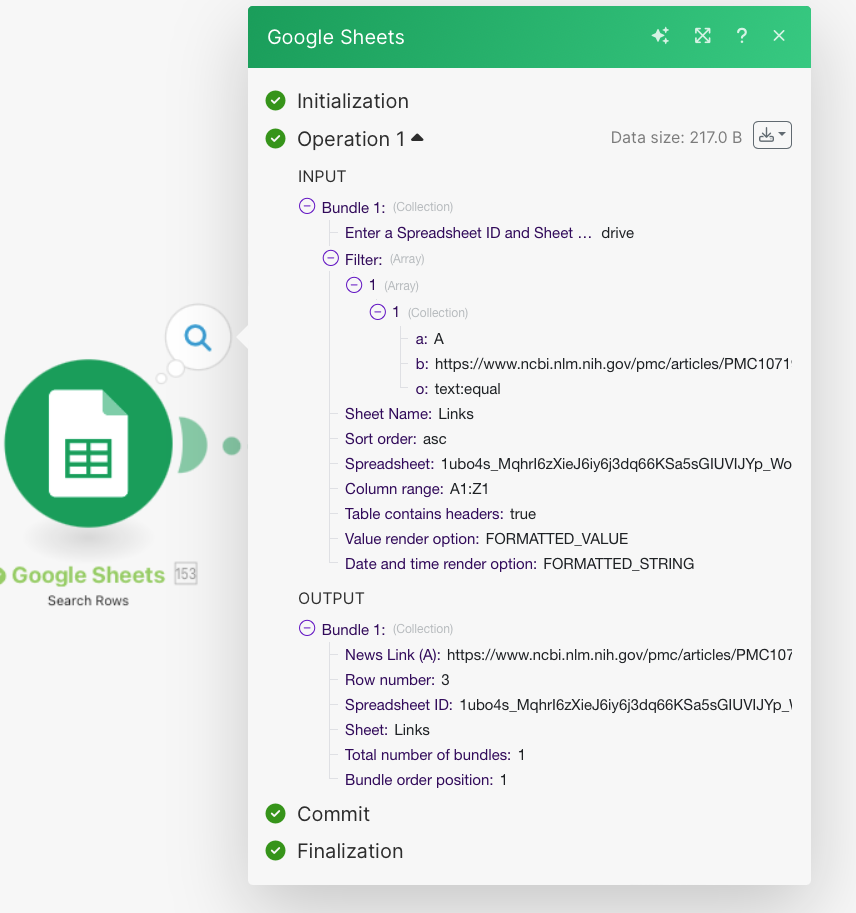This screenshot has height=913, width=856.
Task: Click the 'Sort order: asc' row
Action: (x=396, y=438)
